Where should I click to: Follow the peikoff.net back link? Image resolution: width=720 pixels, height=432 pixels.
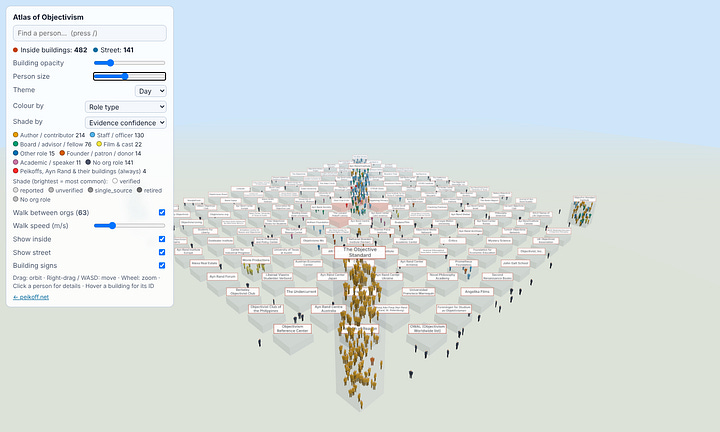click(31, 297)
